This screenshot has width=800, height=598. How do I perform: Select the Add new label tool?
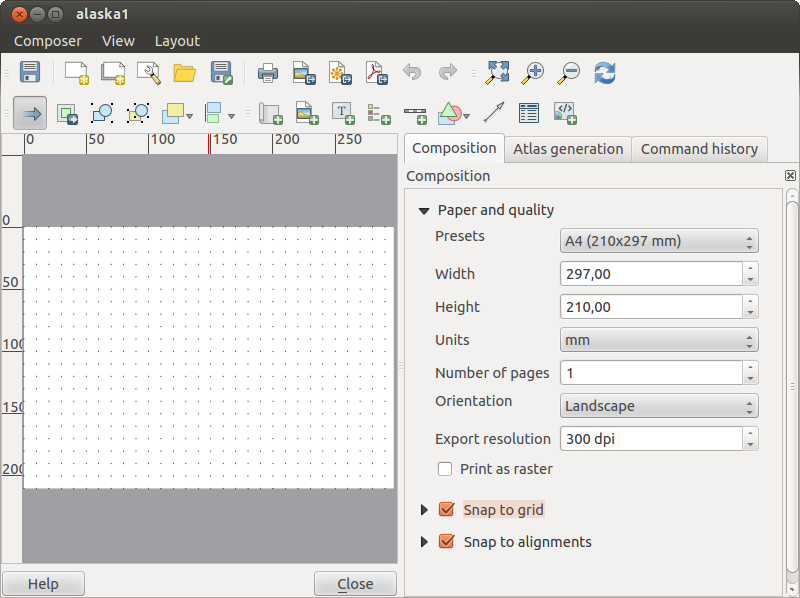tap(343, 113)
